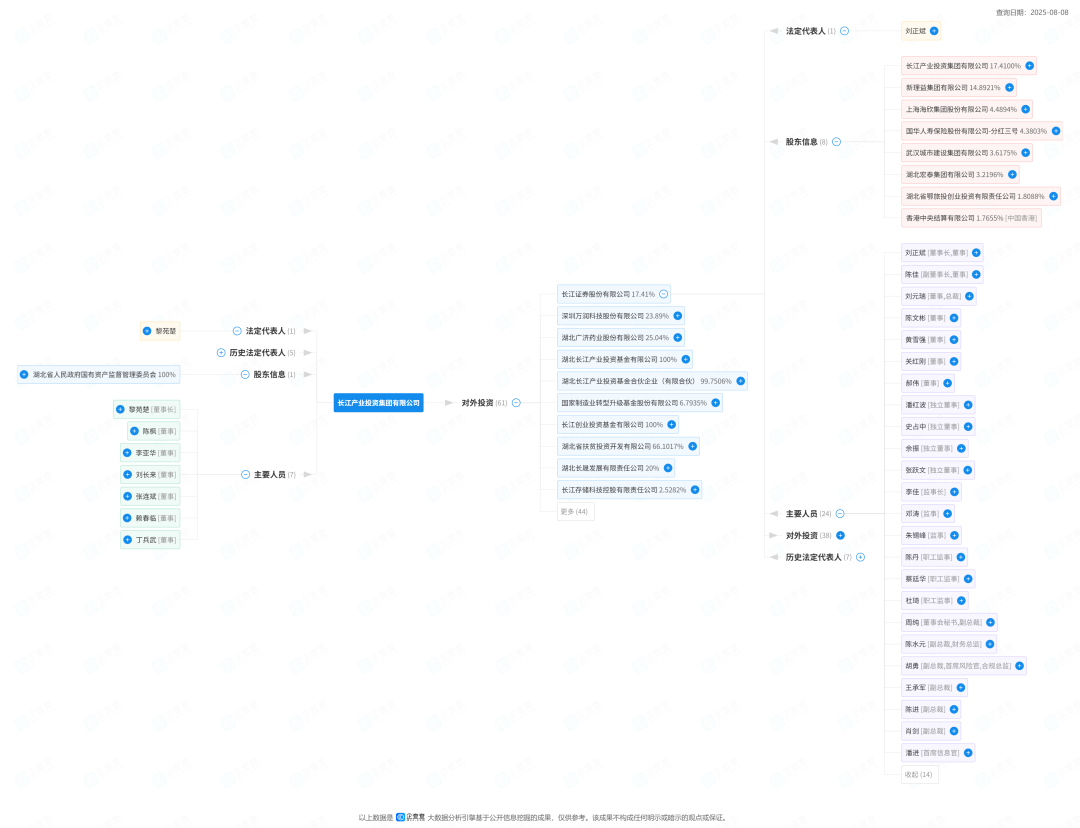
Task: Open 长江创业投资基金有限公司 100% node
Action: [618, 425]
